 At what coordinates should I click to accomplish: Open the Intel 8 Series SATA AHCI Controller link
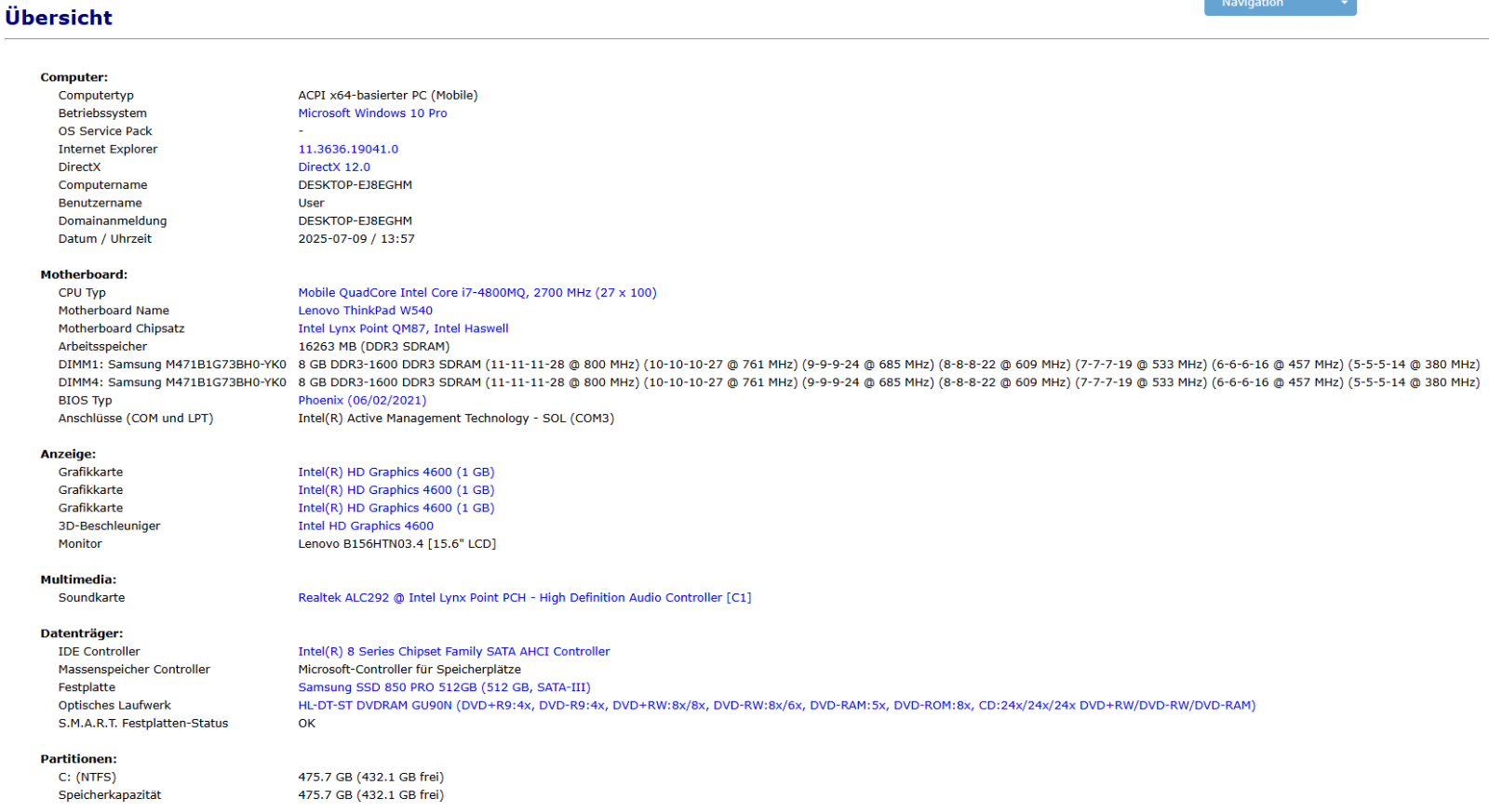tap(454, 652)
